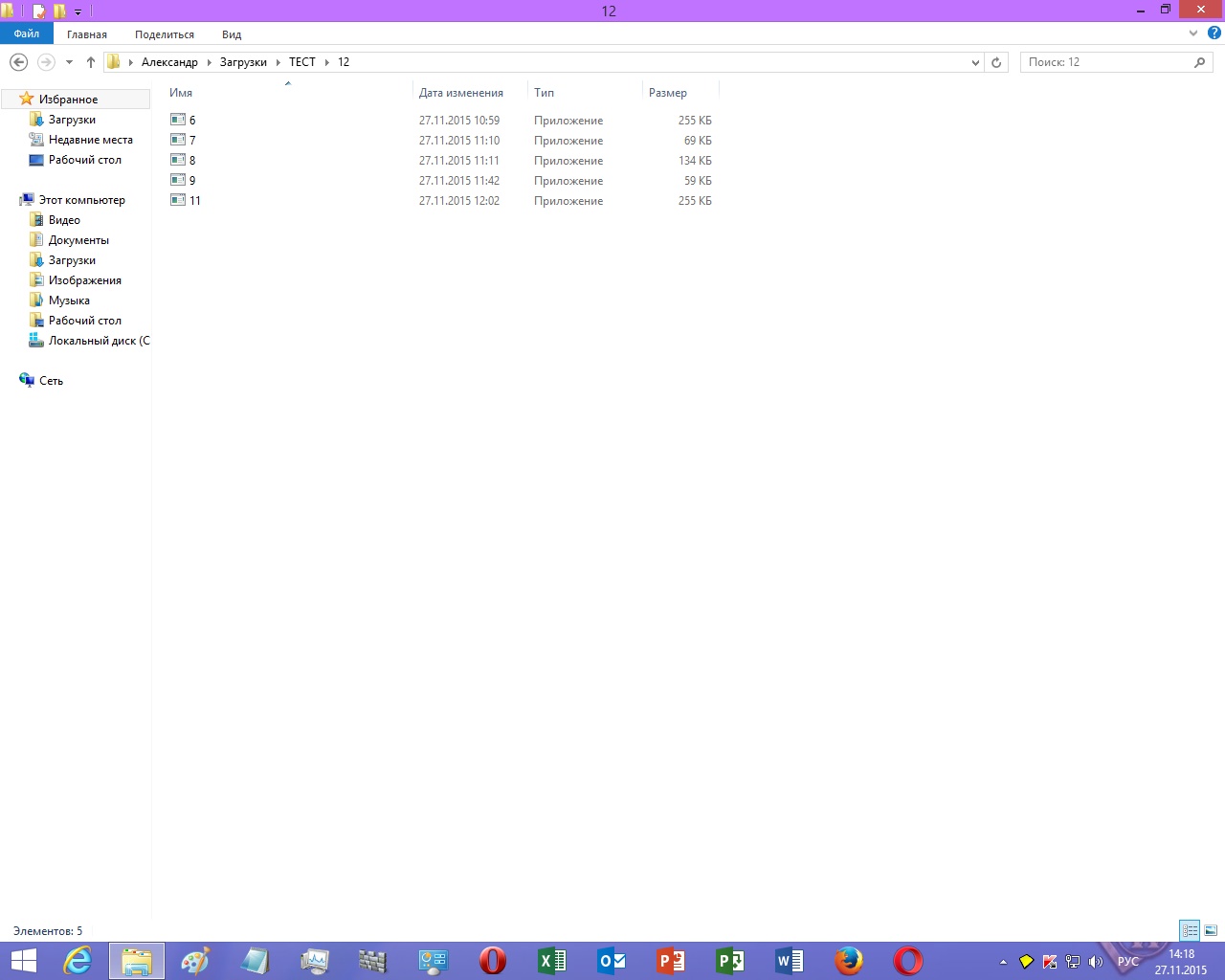Select Избранное in the navigation pane
1225x980 pixels.
click(x=68, y=100)
